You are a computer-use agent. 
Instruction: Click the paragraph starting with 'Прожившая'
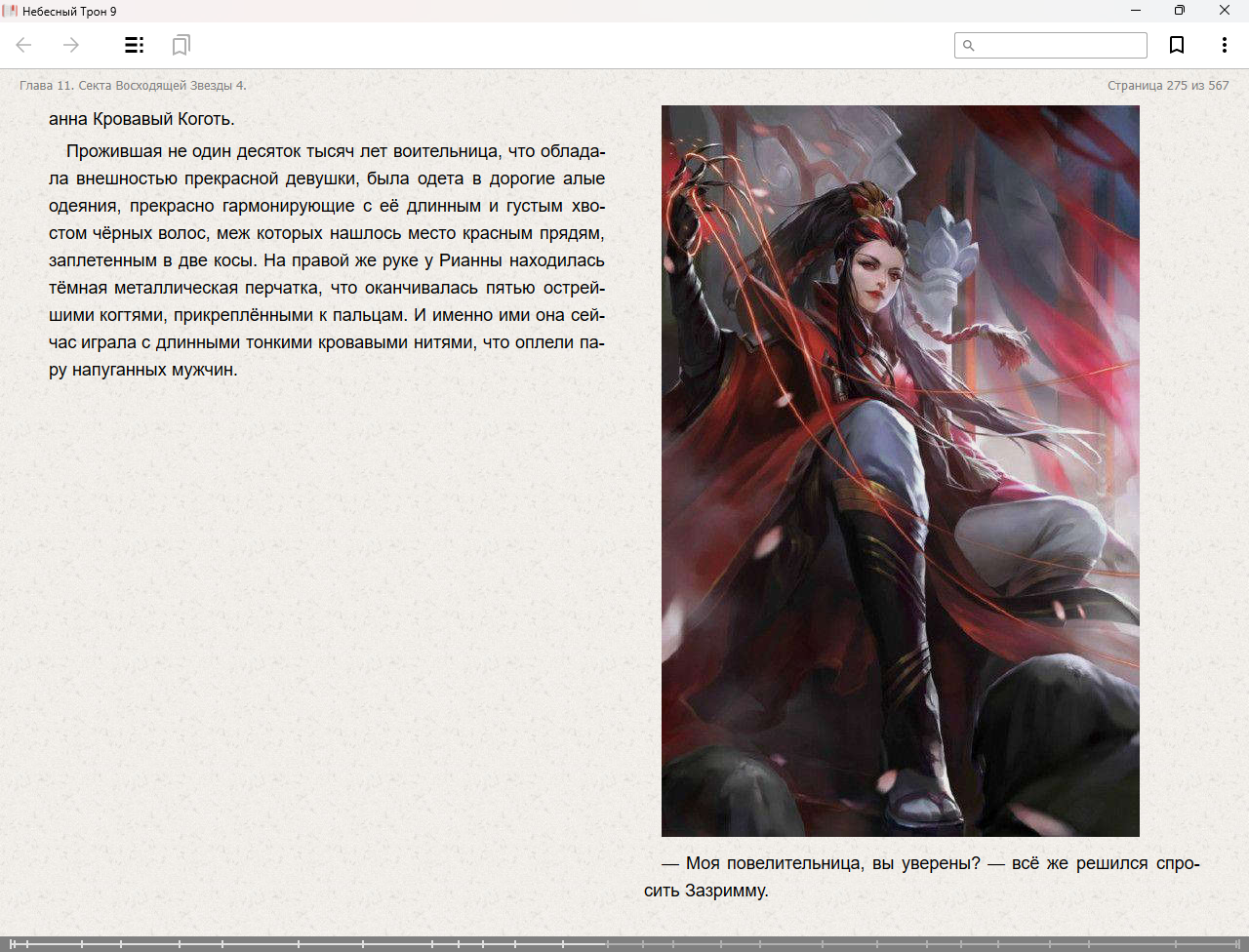point(327,260)
